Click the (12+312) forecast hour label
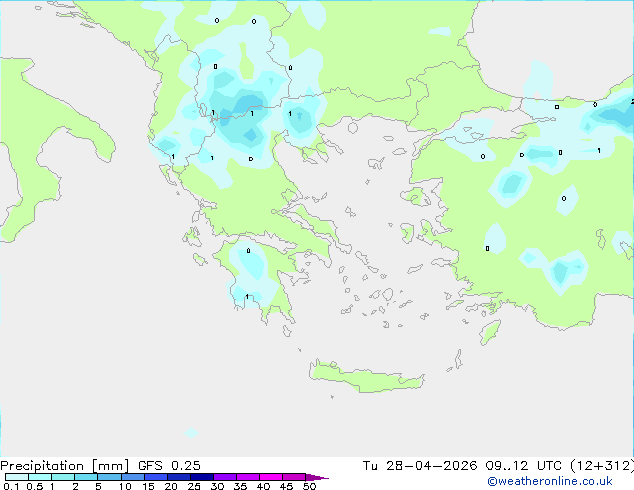 (602, 465)
